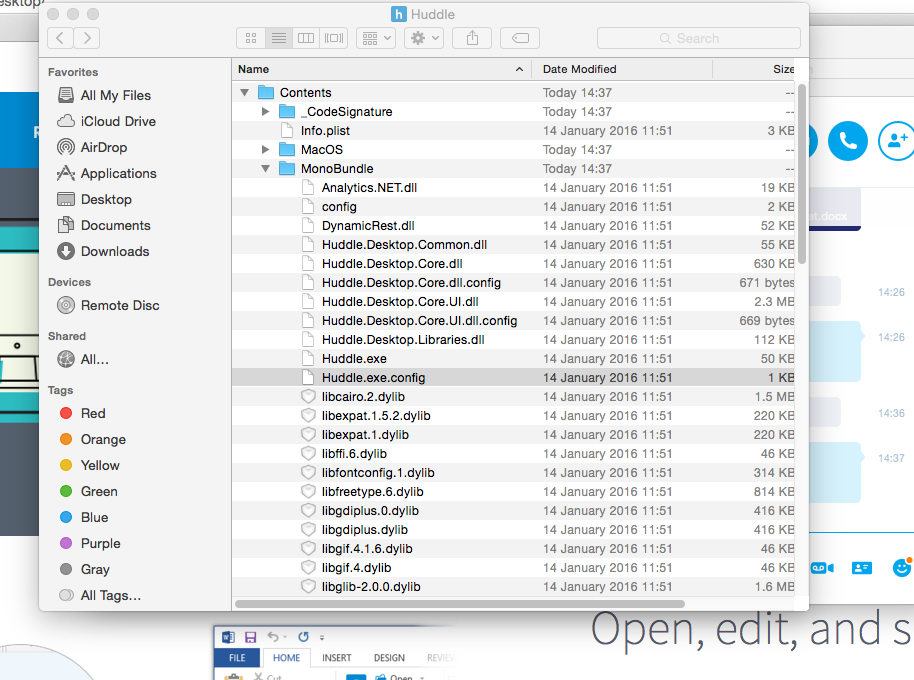914x680 pixels.
Task: Expand the _CodeSignature folder
Action: click(265, 111)
